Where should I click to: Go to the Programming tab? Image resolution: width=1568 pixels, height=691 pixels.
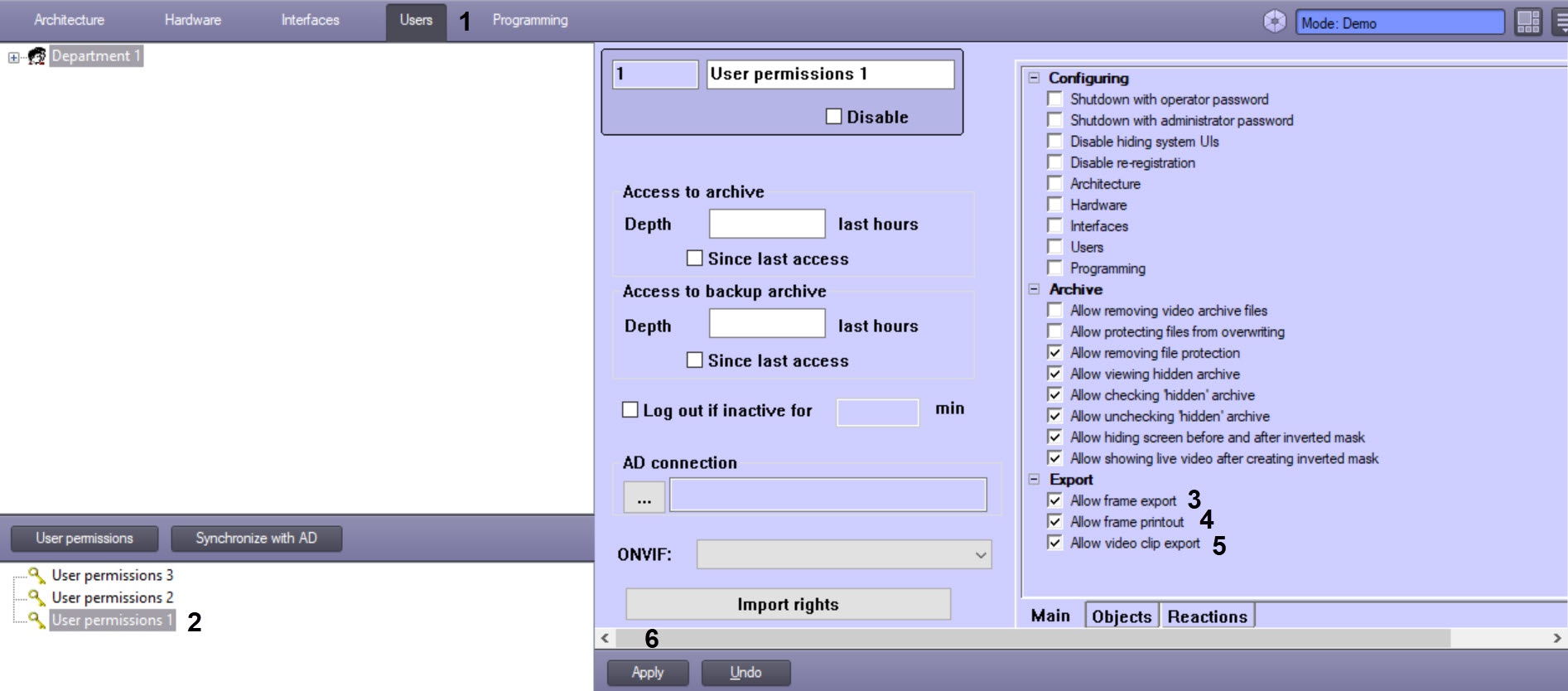pyautogui.click(x=530, y=20)
